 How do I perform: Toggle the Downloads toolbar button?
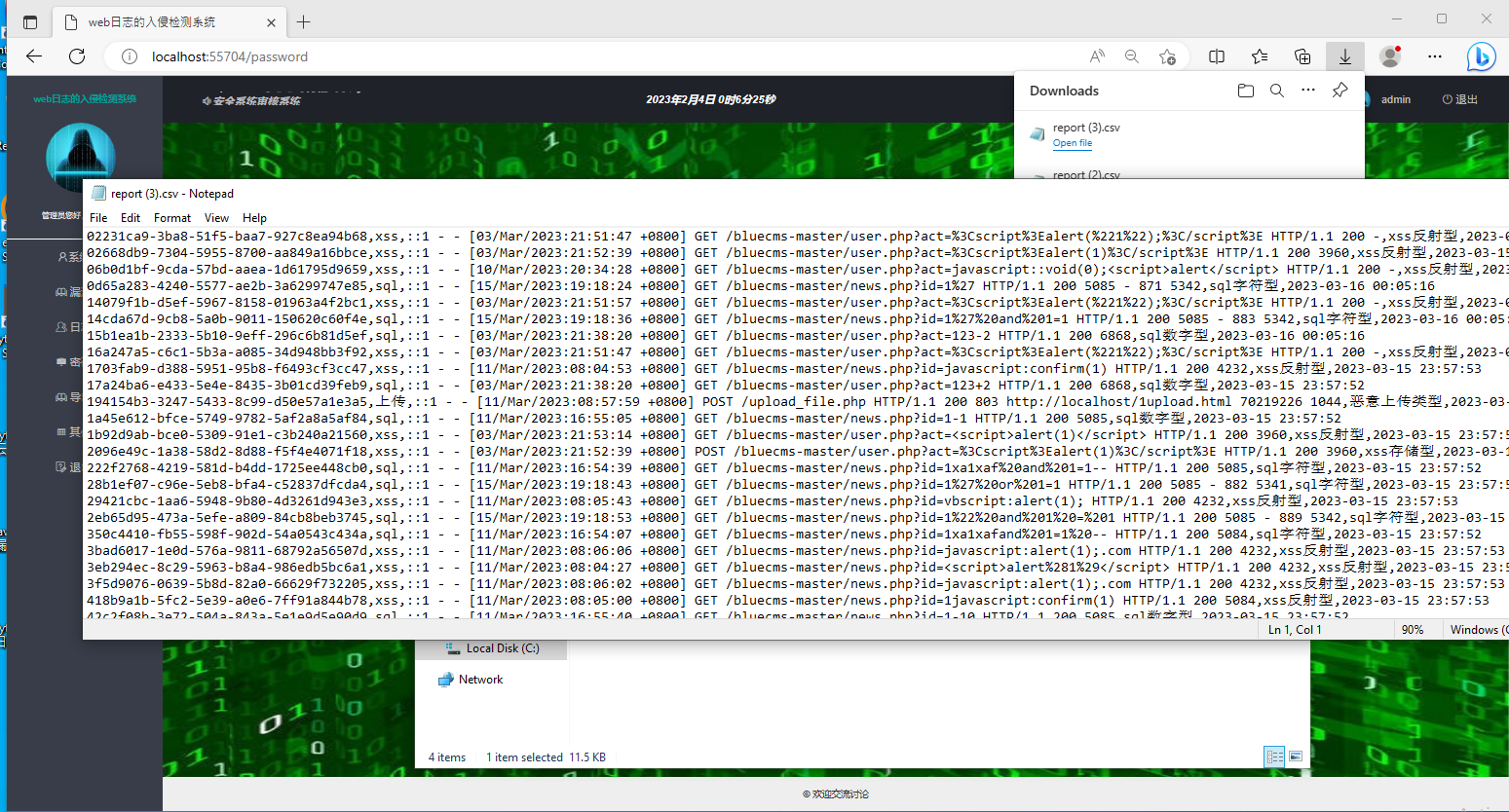[x=1345, y=56]
